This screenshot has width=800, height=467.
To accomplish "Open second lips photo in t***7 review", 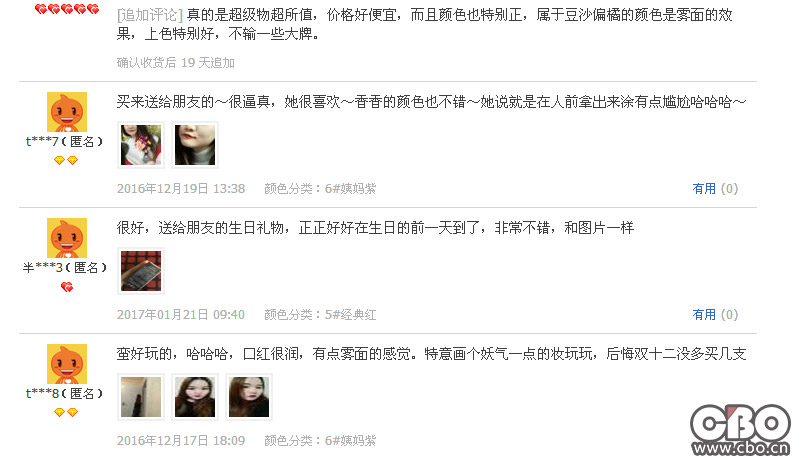I will [x=195, y=145].
